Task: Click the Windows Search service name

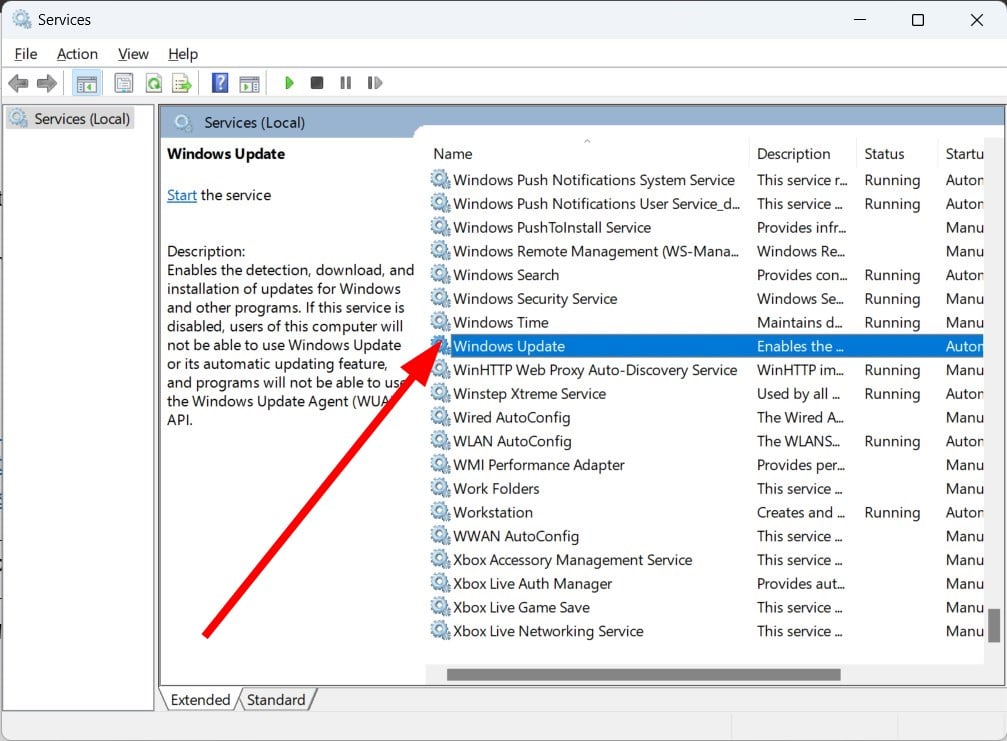Action: tap(506, 275)
